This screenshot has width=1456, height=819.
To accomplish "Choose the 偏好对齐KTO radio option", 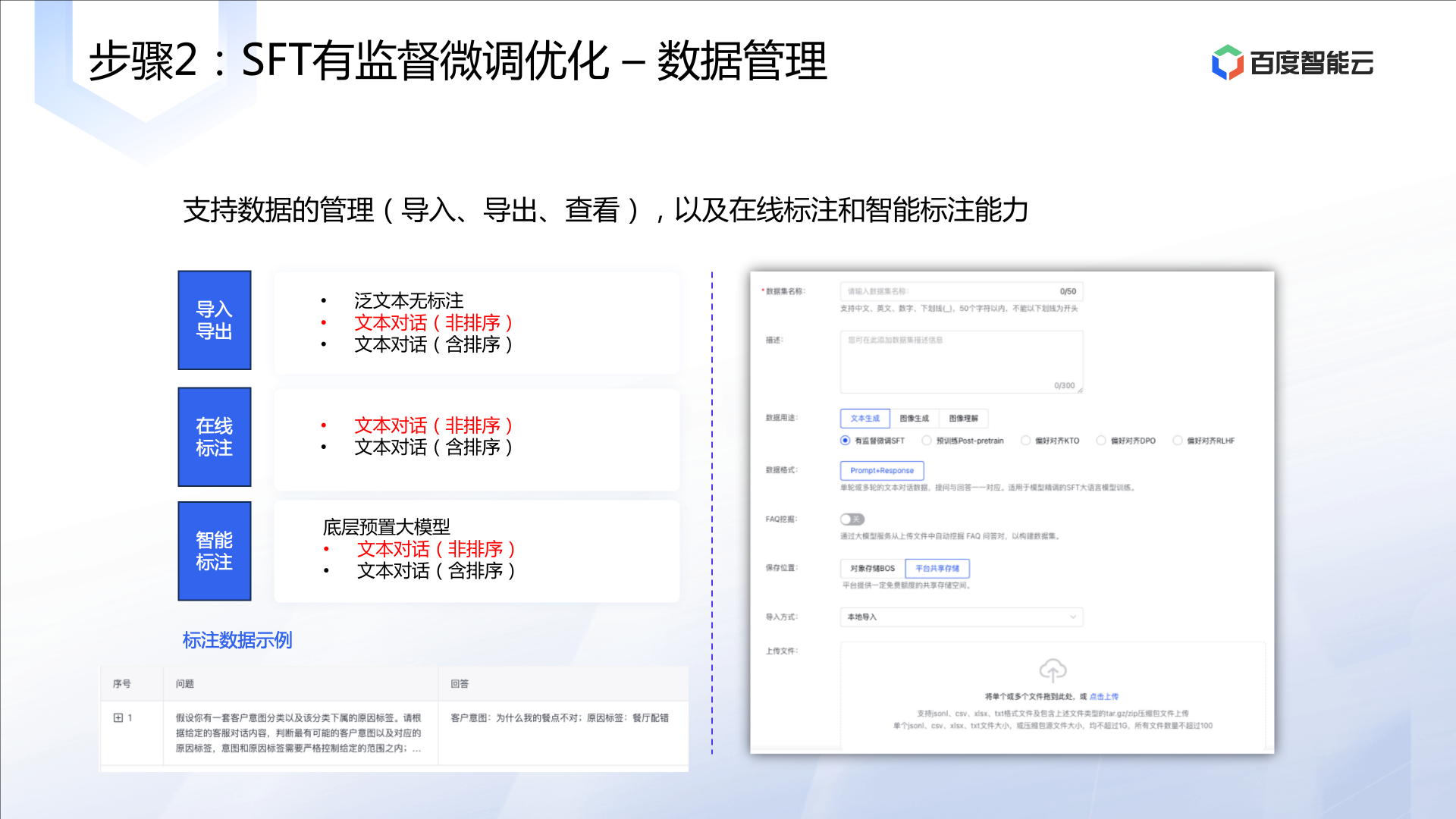I will pos(1025,441).
